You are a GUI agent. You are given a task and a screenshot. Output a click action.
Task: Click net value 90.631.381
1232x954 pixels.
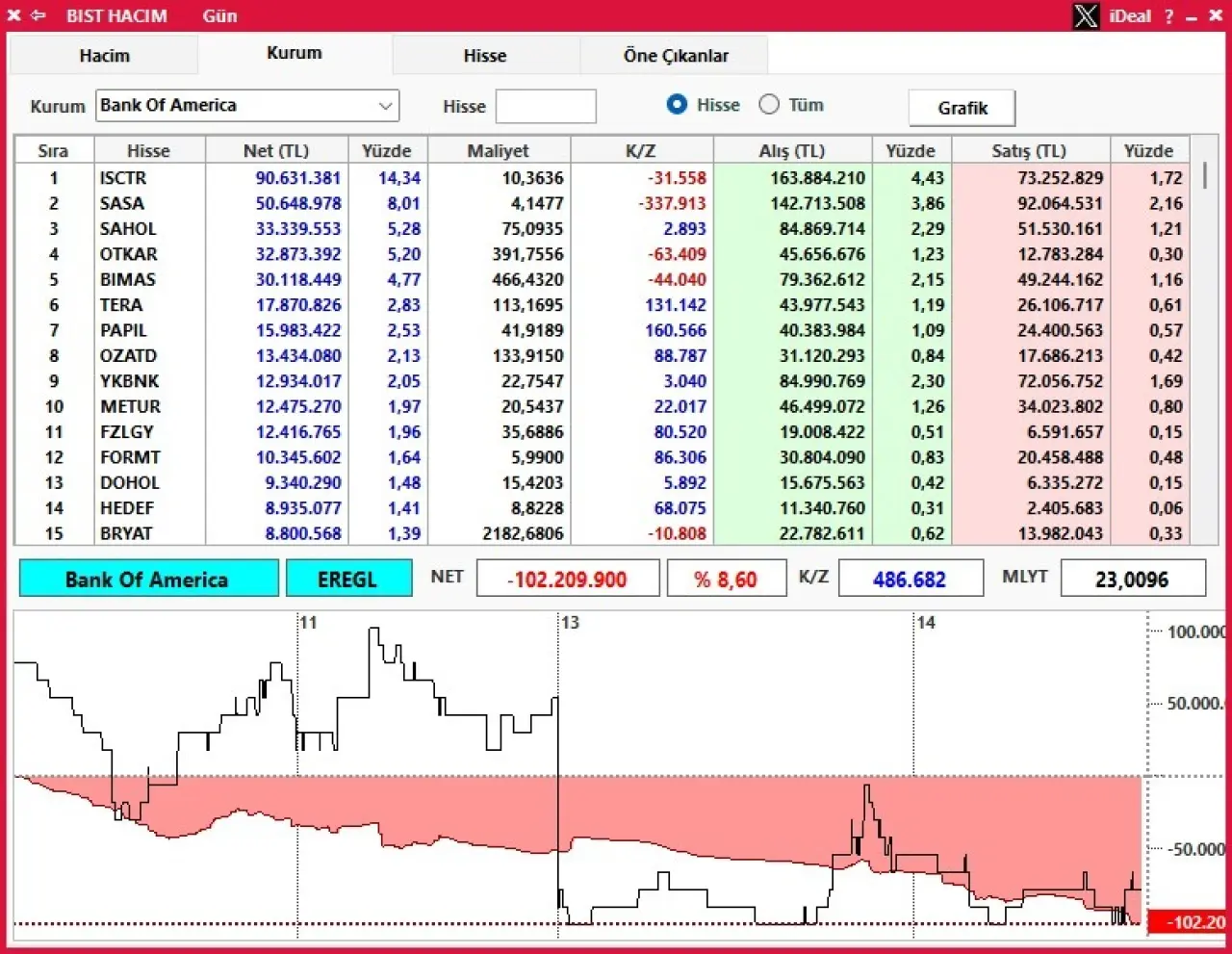pyautogui.click(x=298, y=178)
